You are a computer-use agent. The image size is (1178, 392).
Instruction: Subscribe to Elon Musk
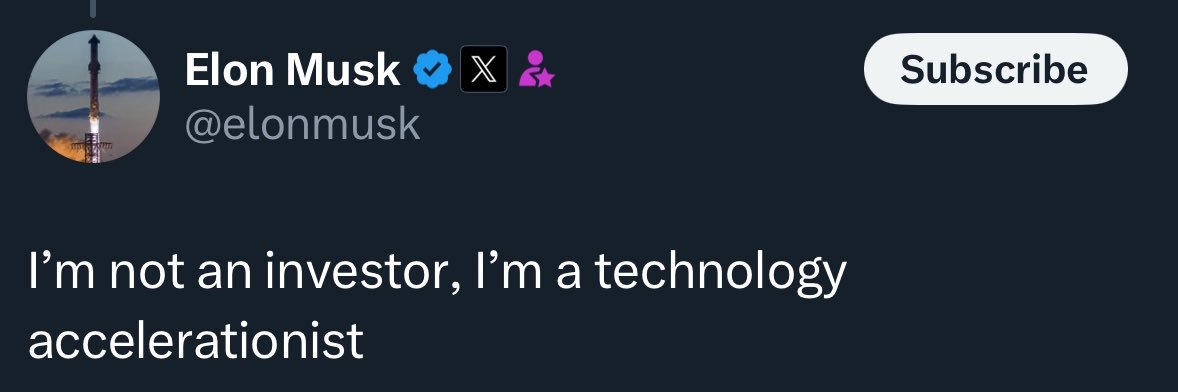[x=995, y=69]
